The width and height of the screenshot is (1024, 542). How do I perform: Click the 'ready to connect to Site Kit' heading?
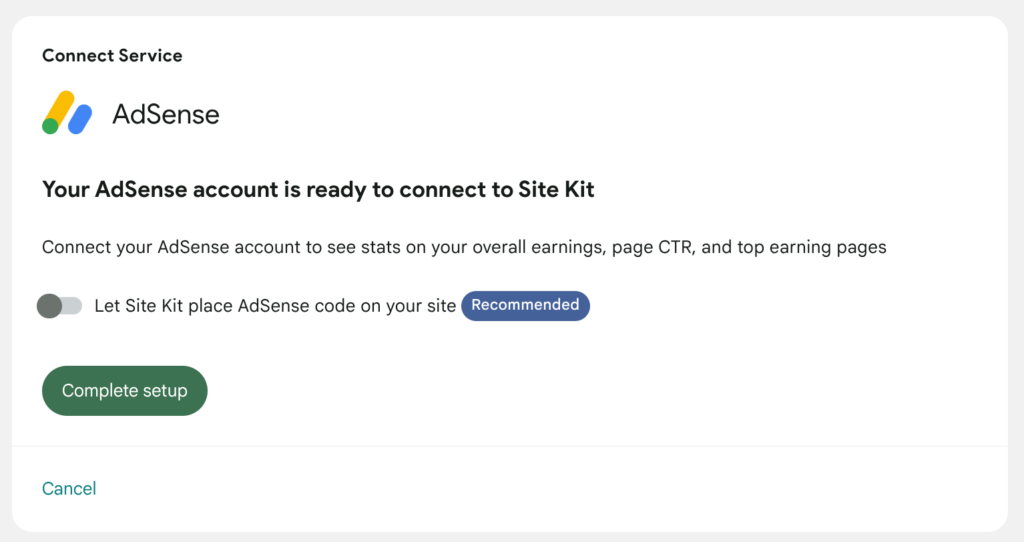[x=318, y=189]
